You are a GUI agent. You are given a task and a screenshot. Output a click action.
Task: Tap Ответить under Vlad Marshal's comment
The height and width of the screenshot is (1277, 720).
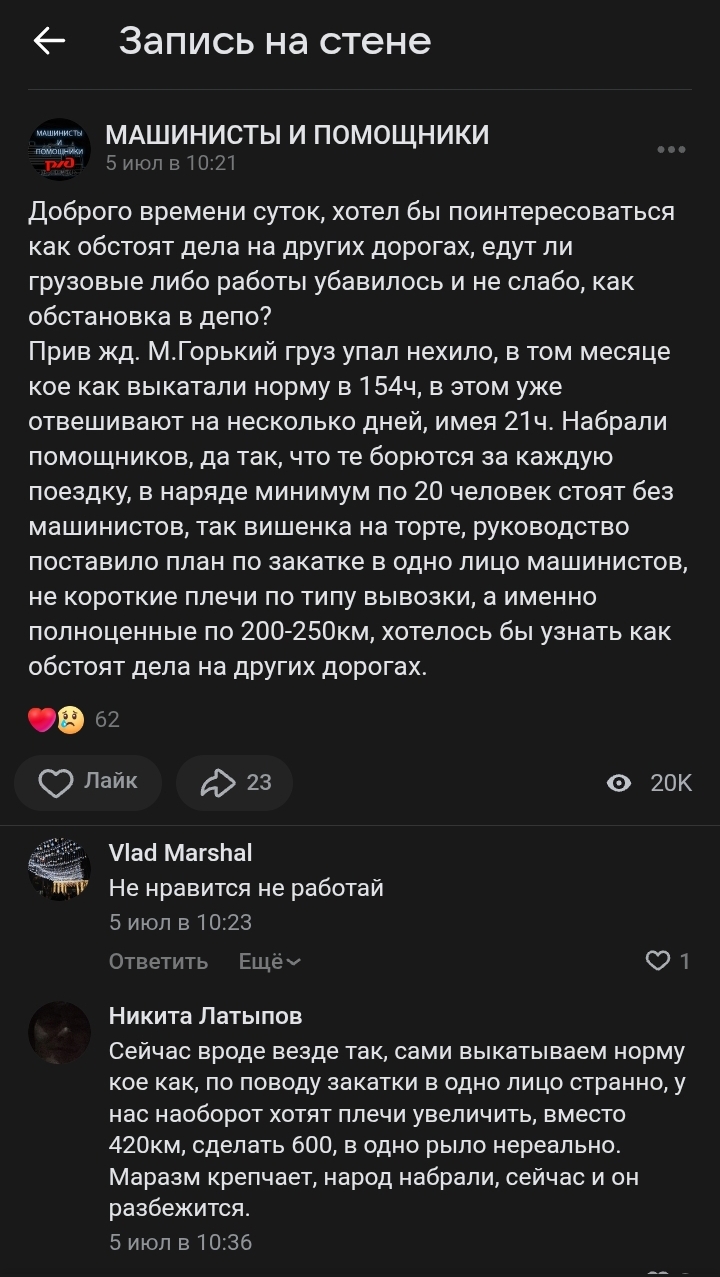click(x=158, y=961)
